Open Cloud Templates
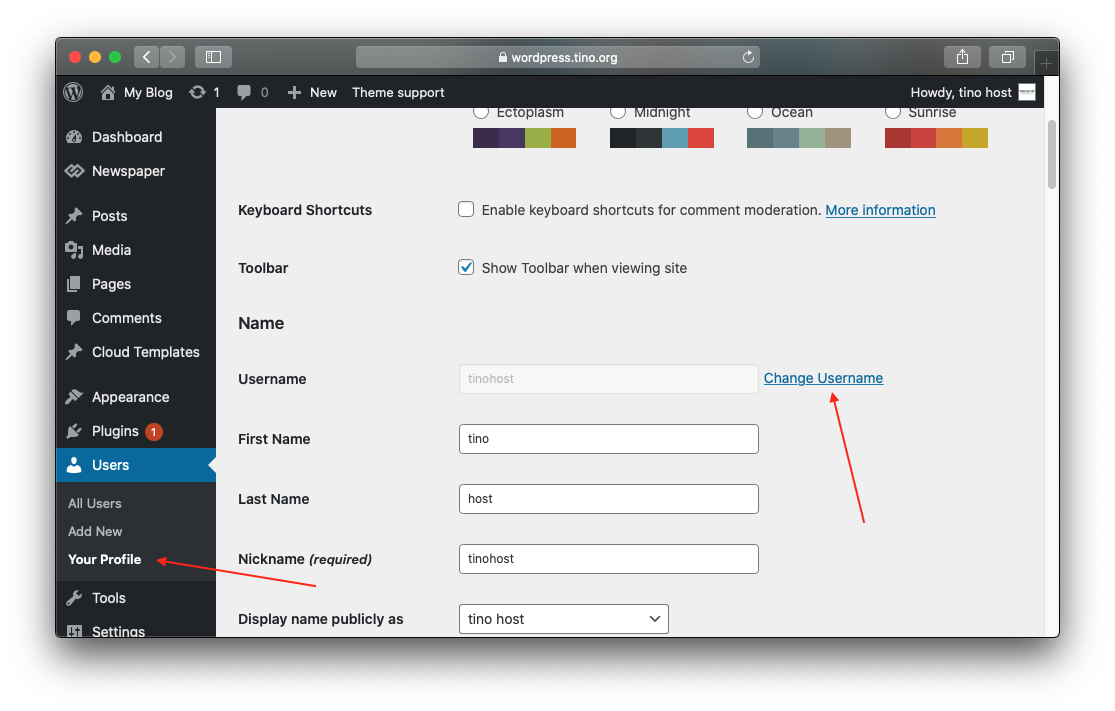 click(144, 352)
